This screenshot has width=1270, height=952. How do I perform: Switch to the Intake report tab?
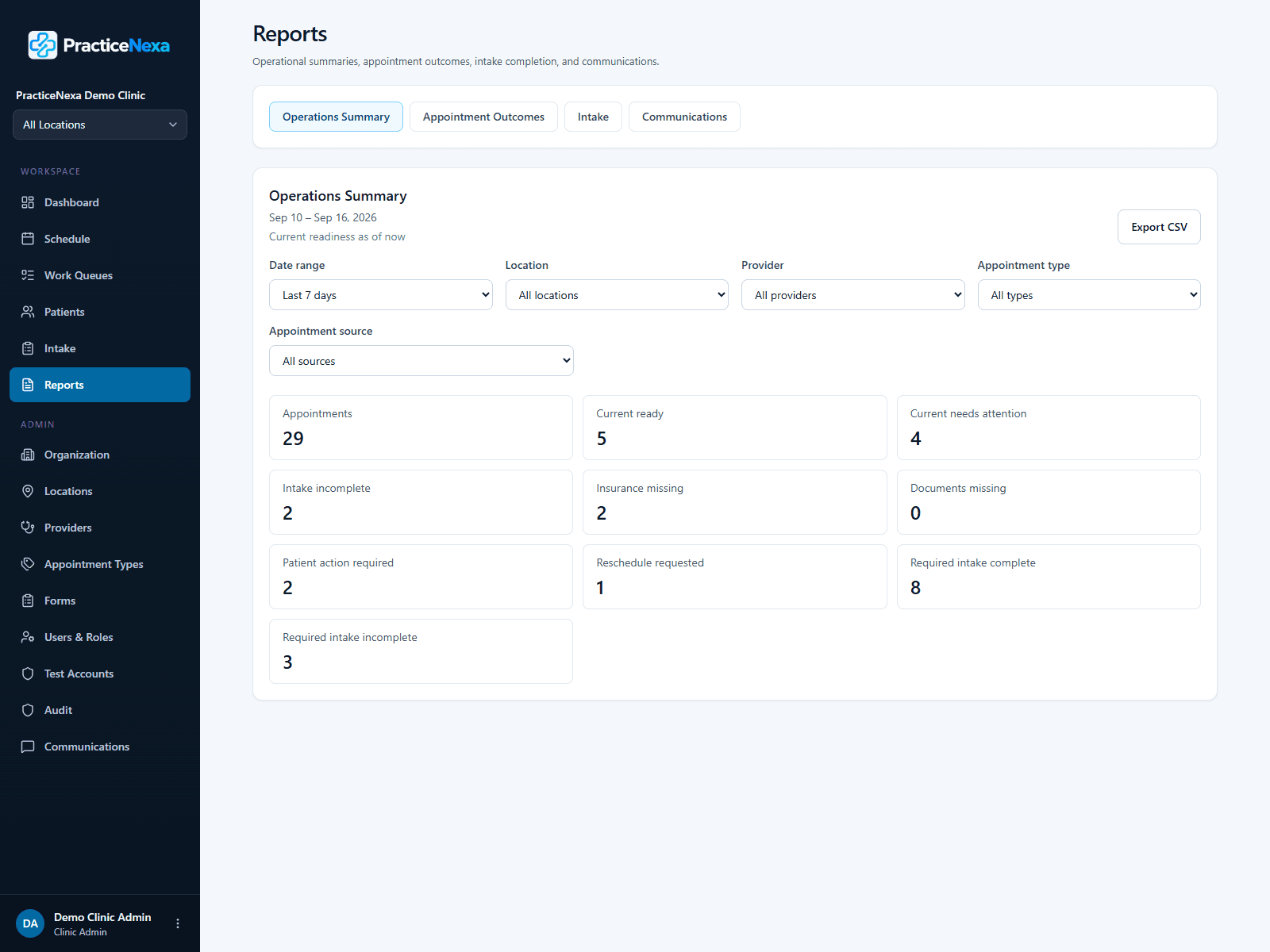coord(593,117)
